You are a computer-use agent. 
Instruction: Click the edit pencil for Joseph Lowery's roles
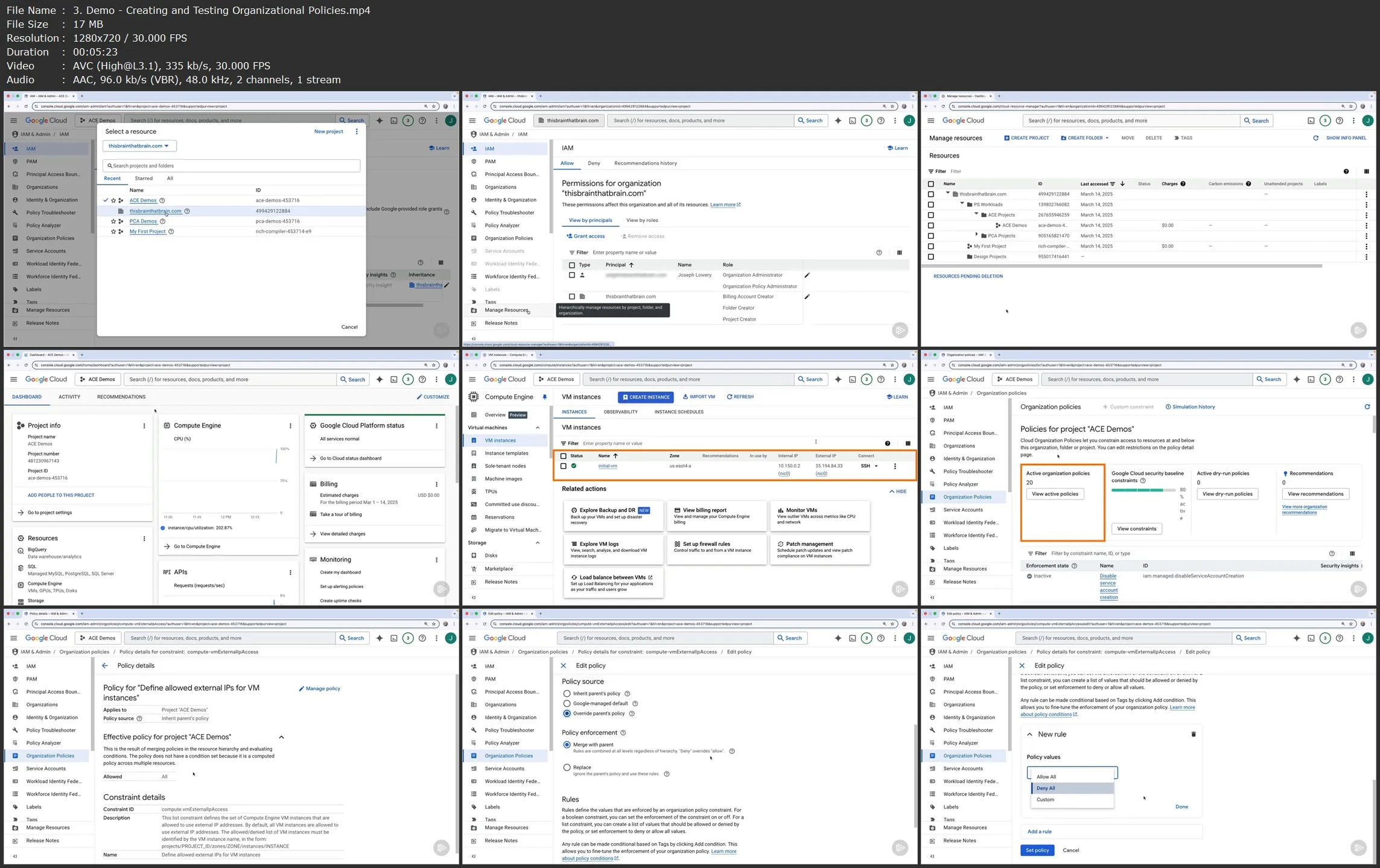(807, 275)
